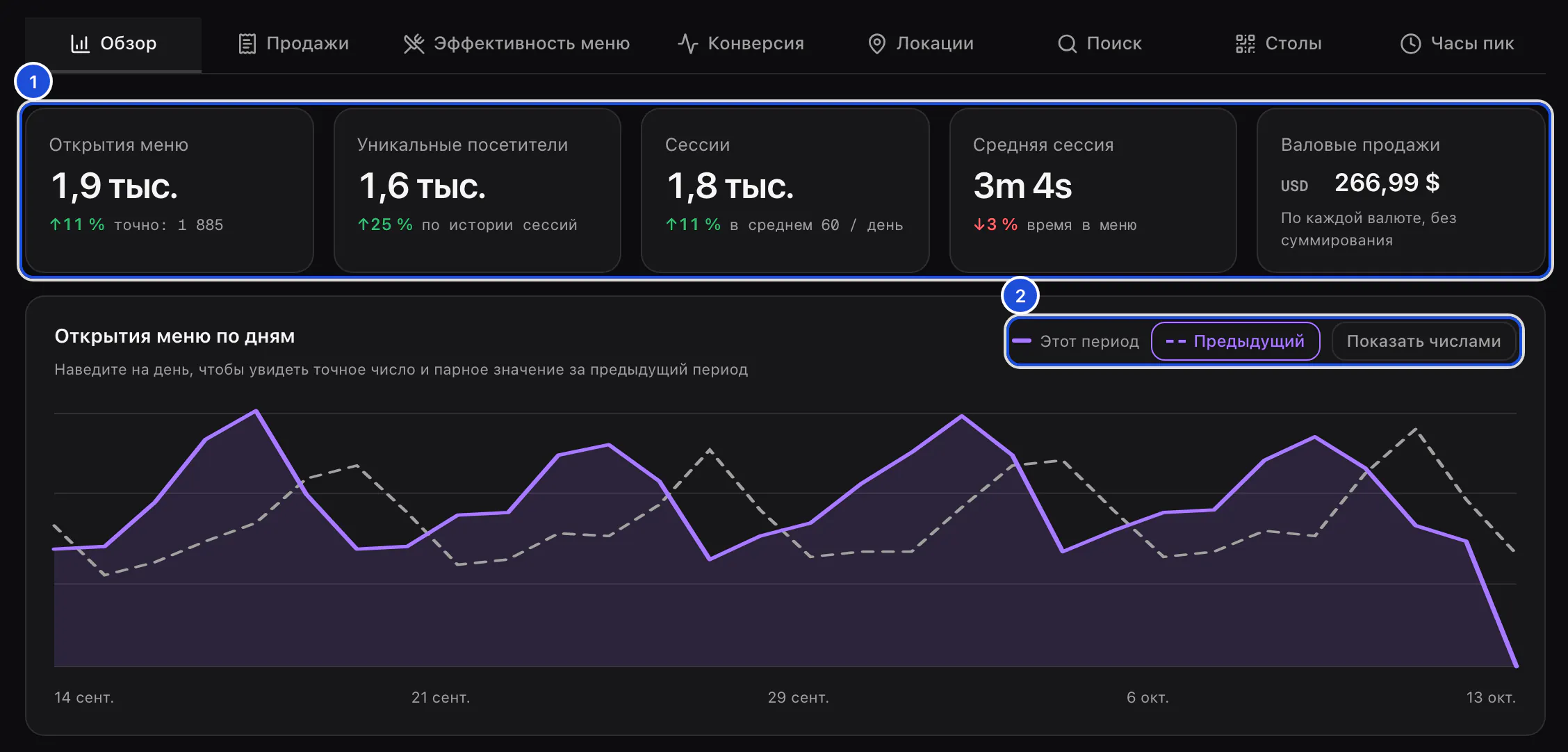The width and height of the screenshot is (1568, 752).
Task: Click the Средняя сессия card
Action: coord(1093,190)
